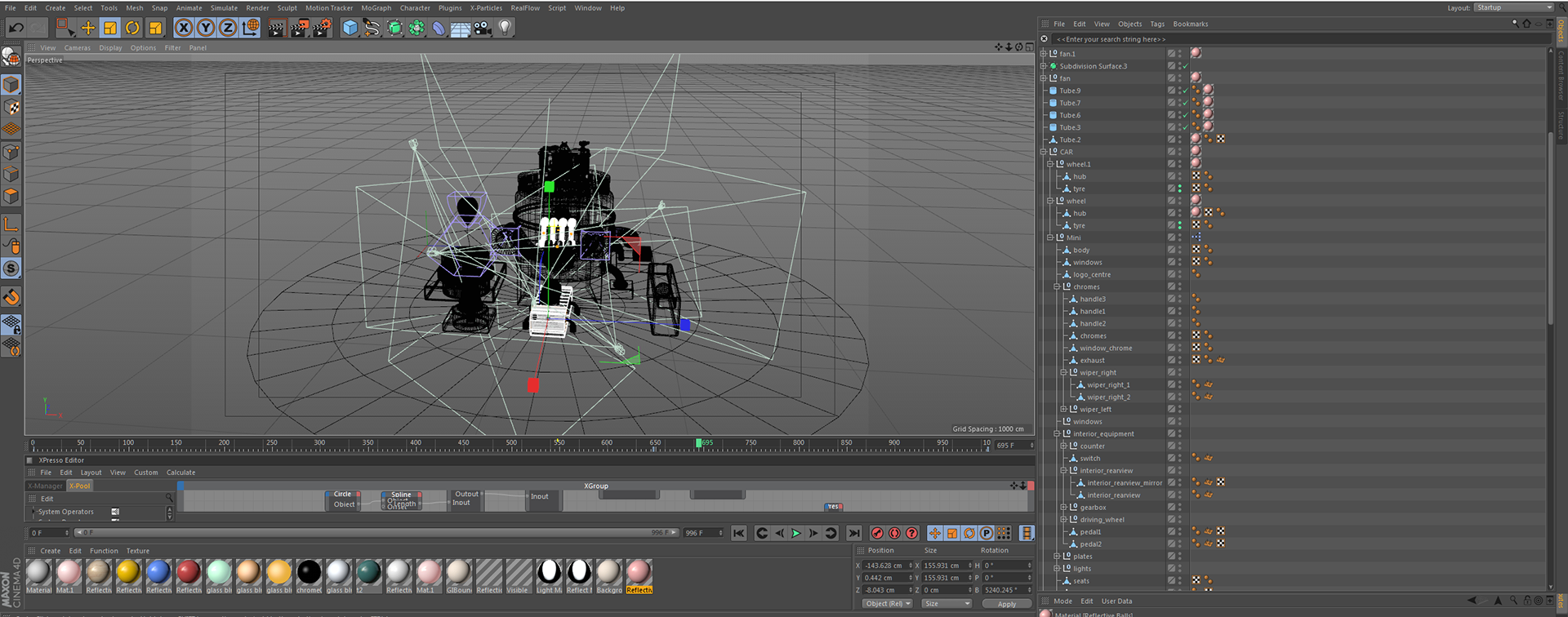This screenshot has height=617, width=1568.
Task: Click the Undo arrow icon
Action: pos(16,28)
